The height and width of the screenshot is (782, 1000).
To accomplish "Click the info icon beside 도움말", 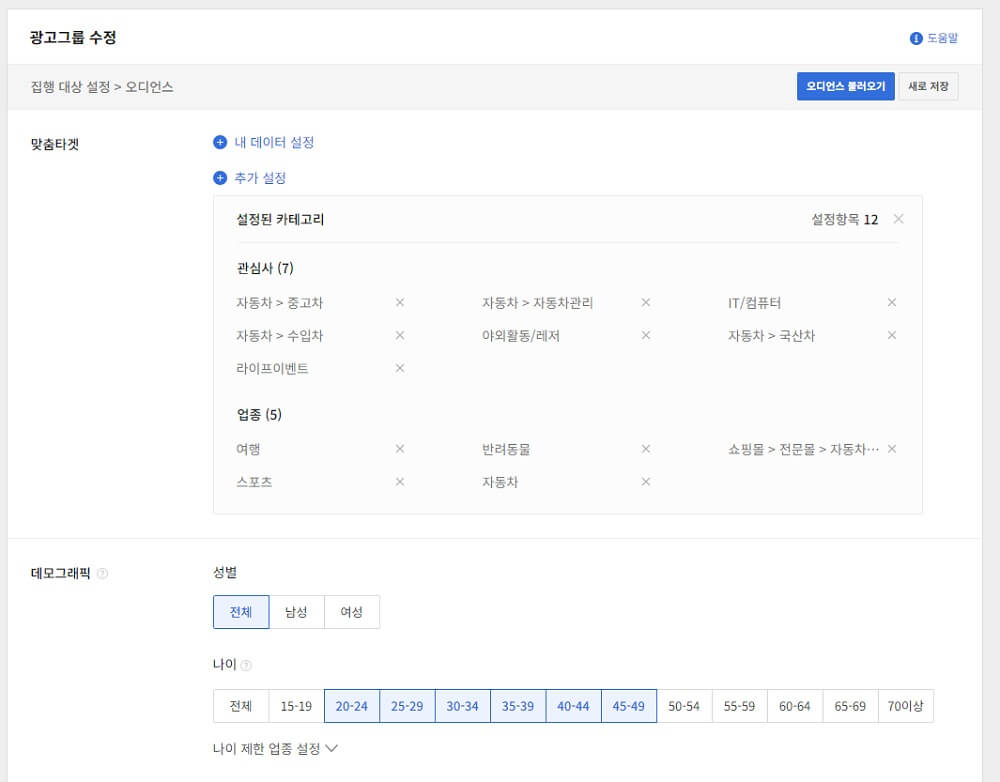I will [x=915, y=36].
